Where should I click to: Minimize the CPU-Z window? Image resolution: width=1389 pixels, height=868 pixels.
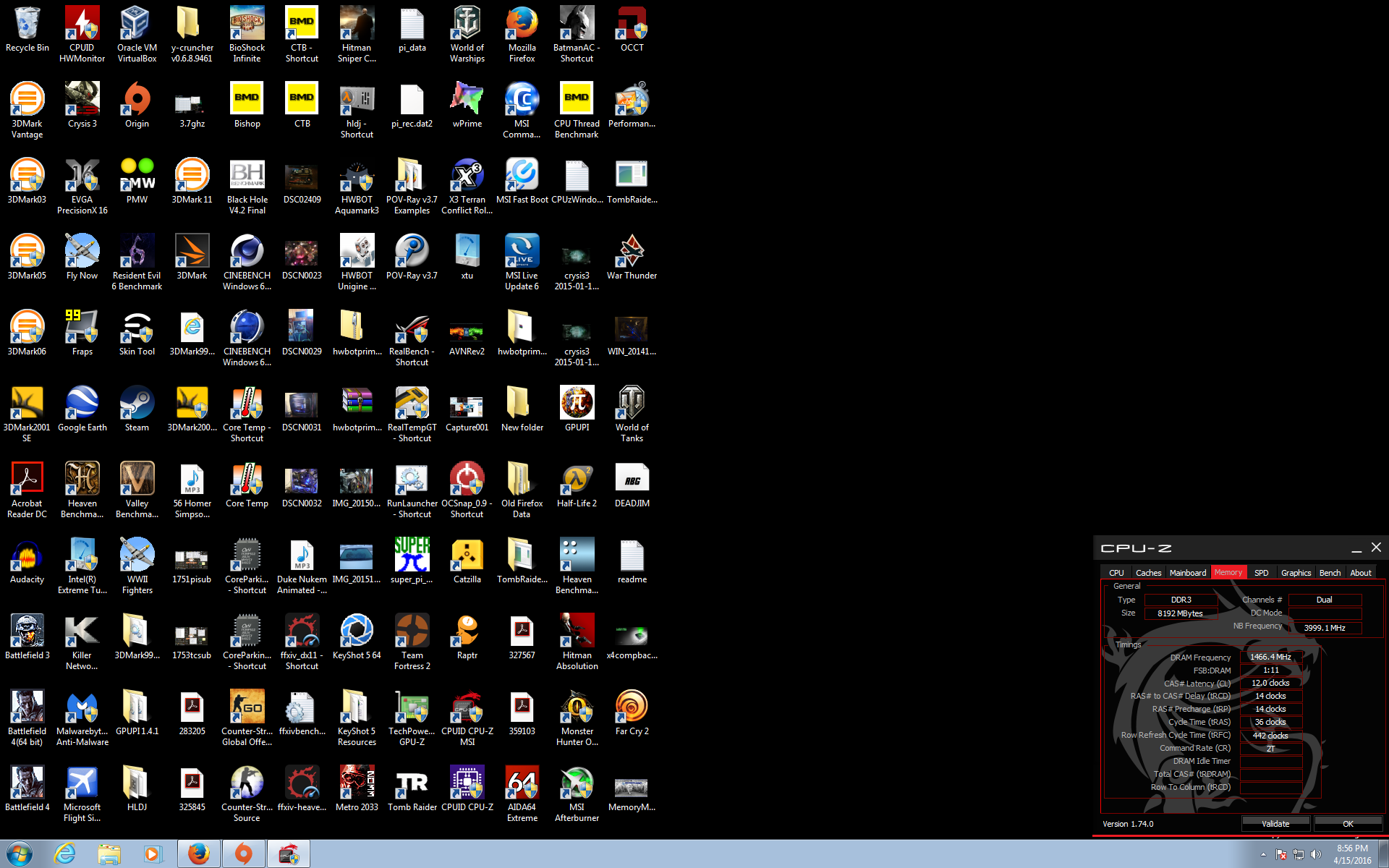pyautogui.click(x=1356, y=548)
